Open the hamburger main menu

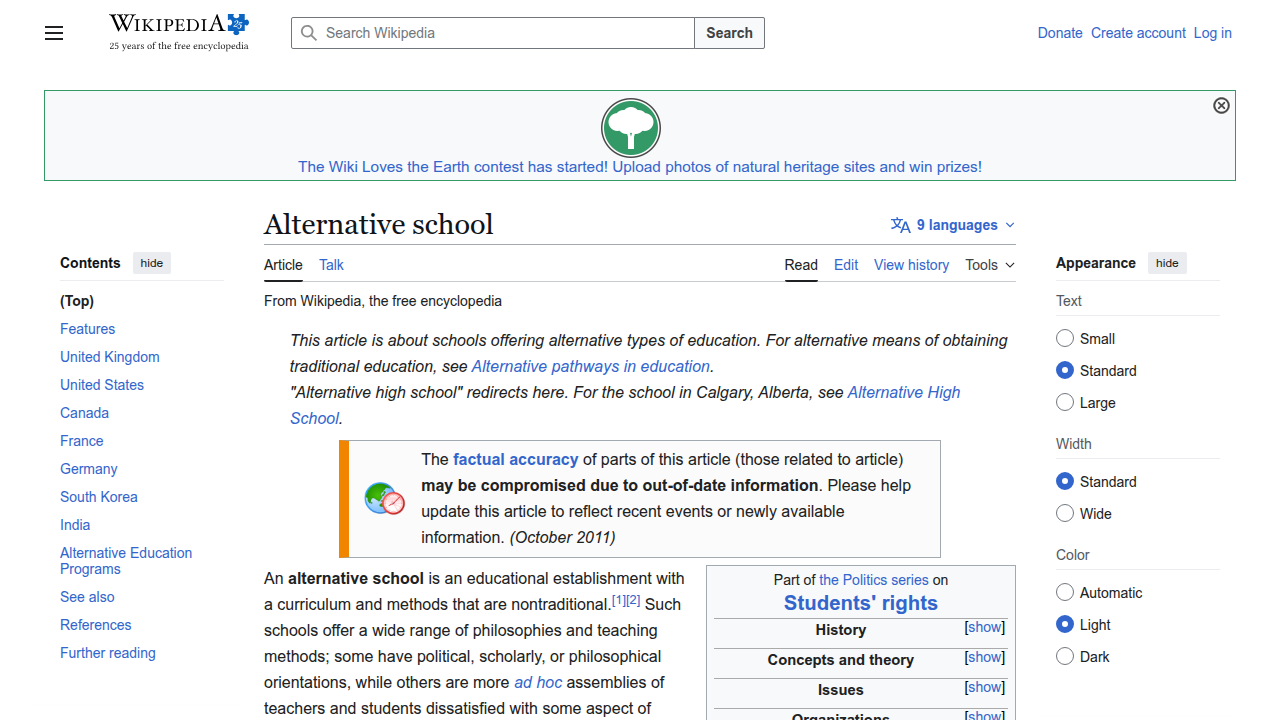(54, 33)
